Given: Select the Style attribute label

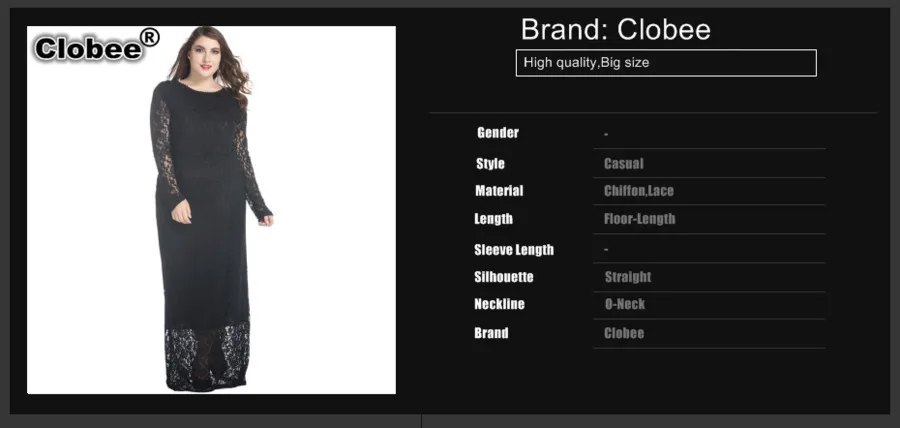Looking at the screenshot, I should coord(490,164).
